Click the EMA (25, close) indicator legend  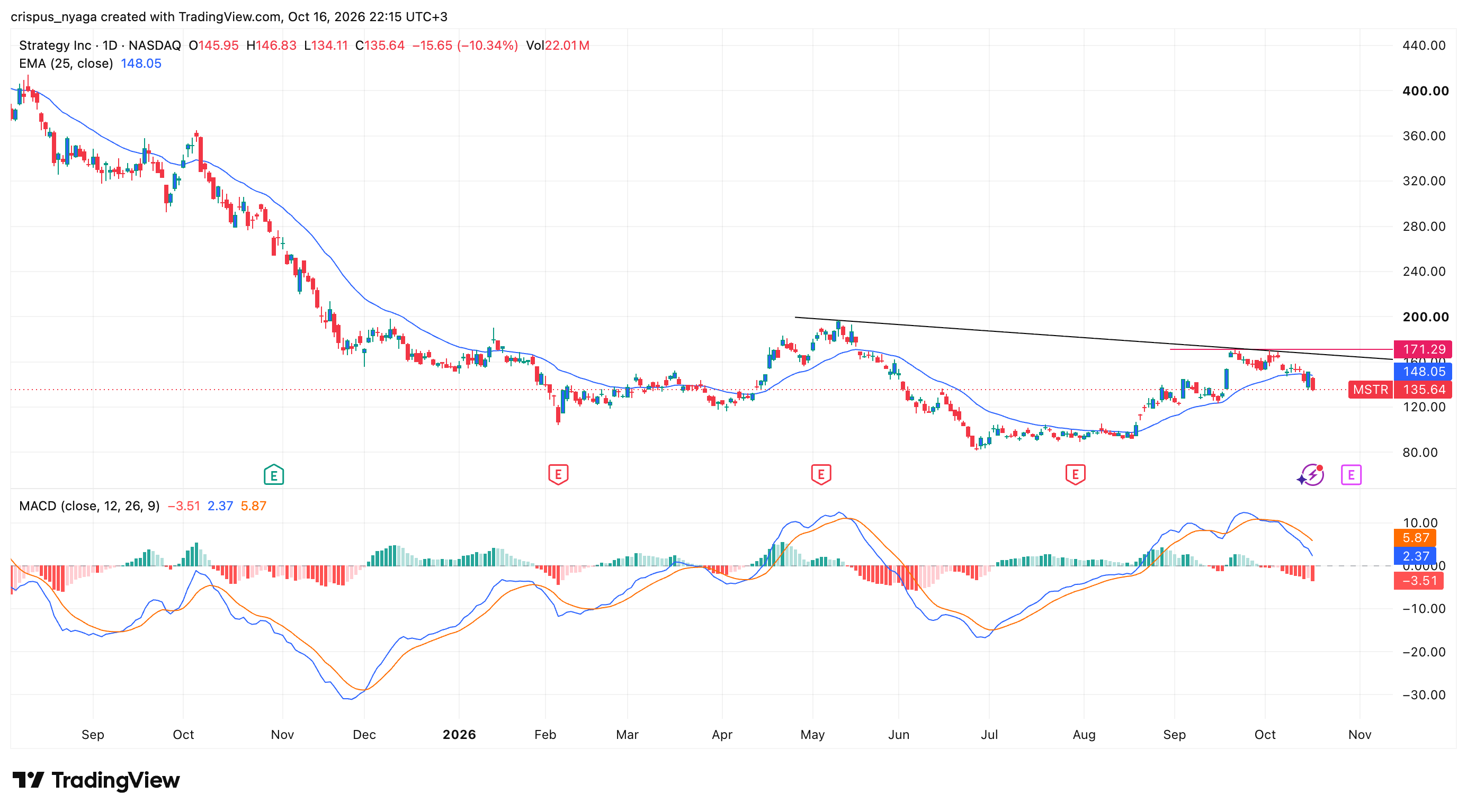click(x=66, y=64)
